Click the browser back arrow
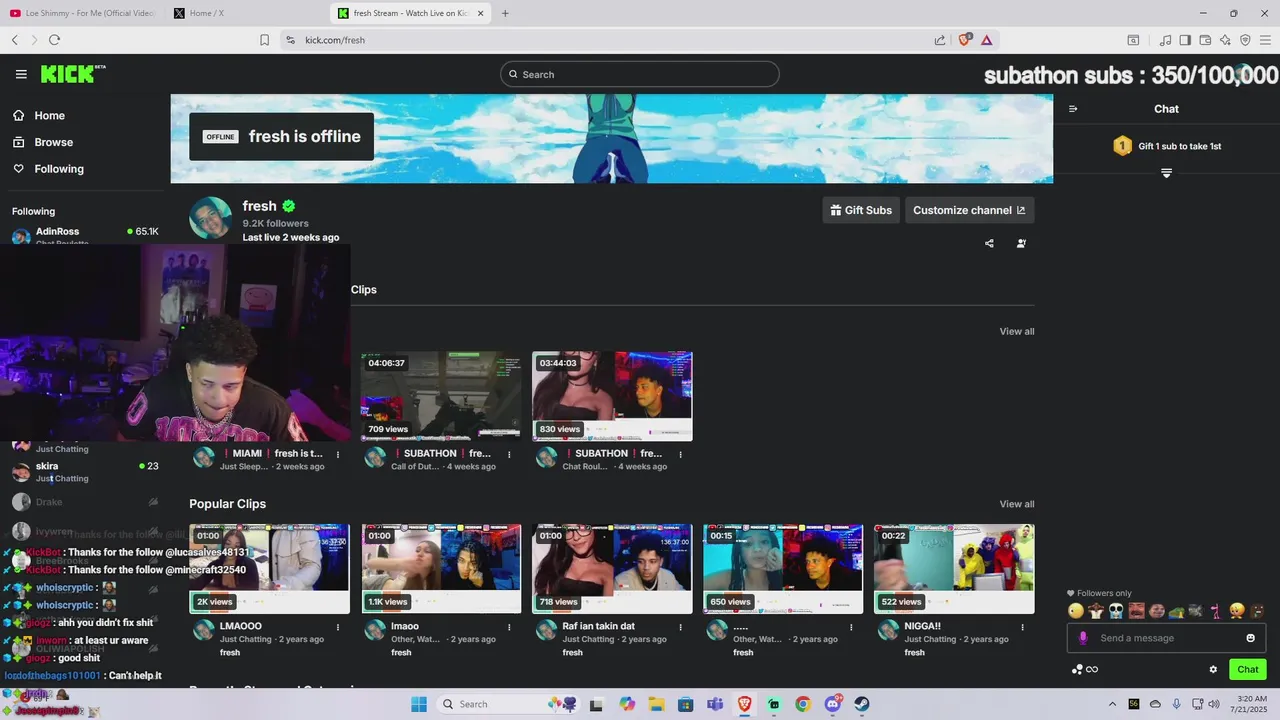 (14, 40)
